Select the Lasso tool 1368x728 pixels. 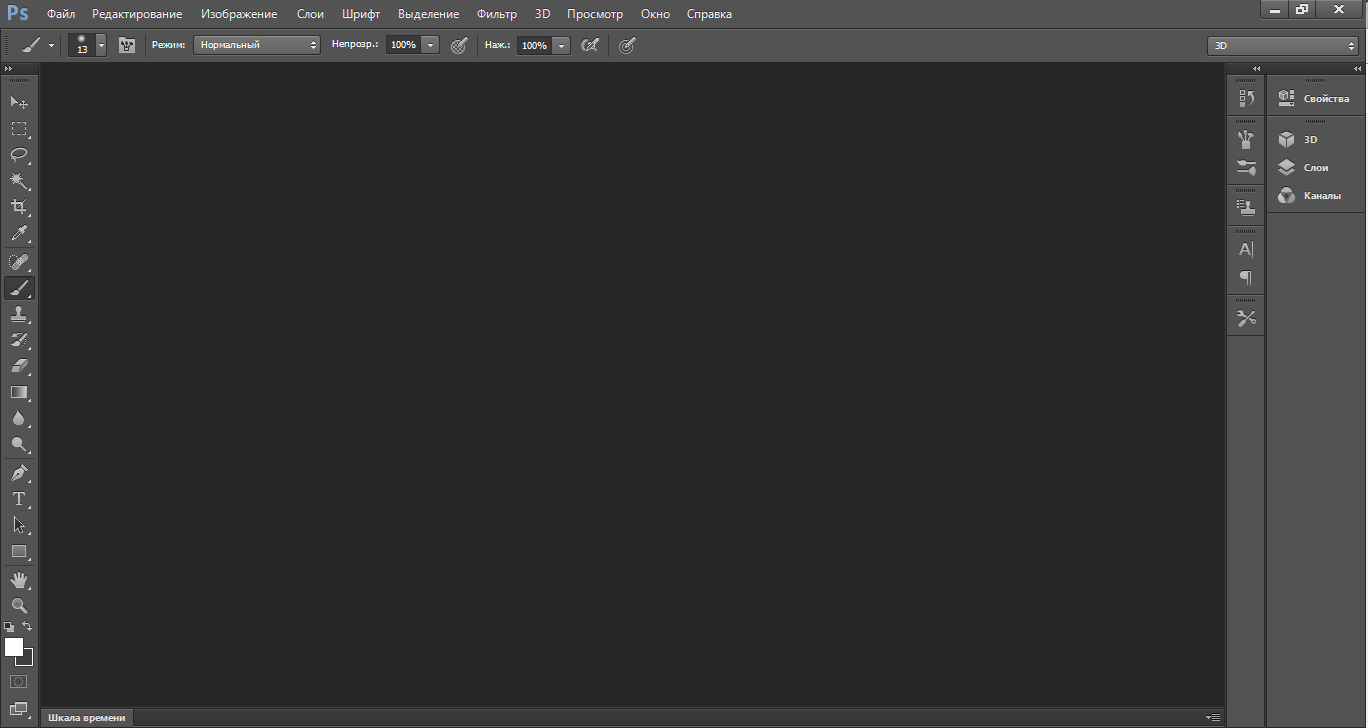19,154
